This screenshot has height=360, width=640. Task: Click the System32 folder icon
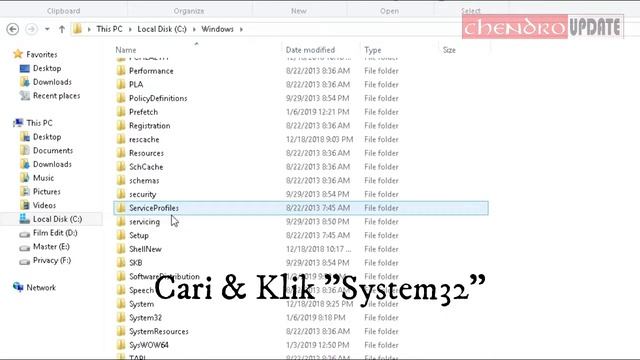[121, 318]
